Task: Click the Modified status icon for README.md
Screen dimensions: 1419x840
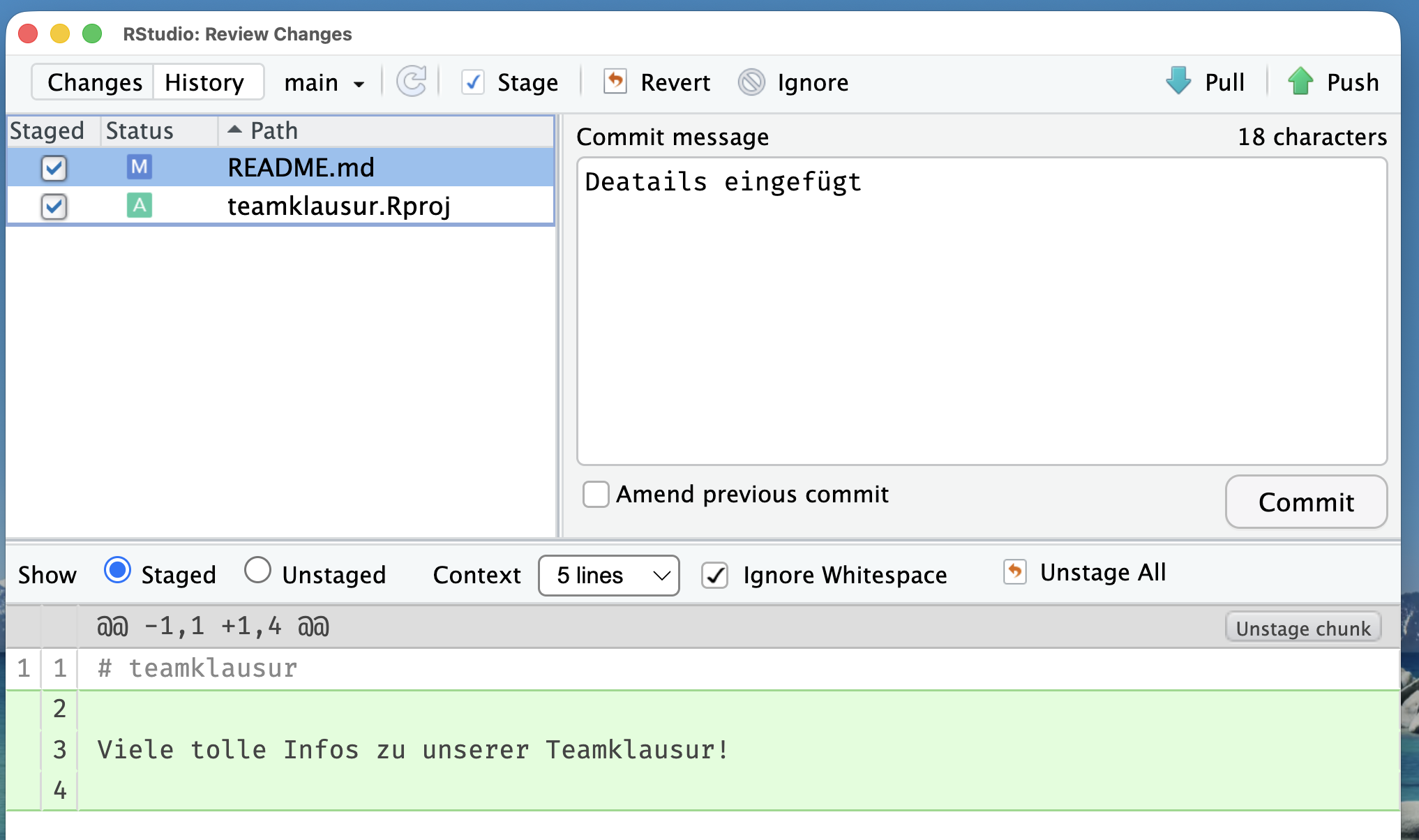Action: point(140,167)
